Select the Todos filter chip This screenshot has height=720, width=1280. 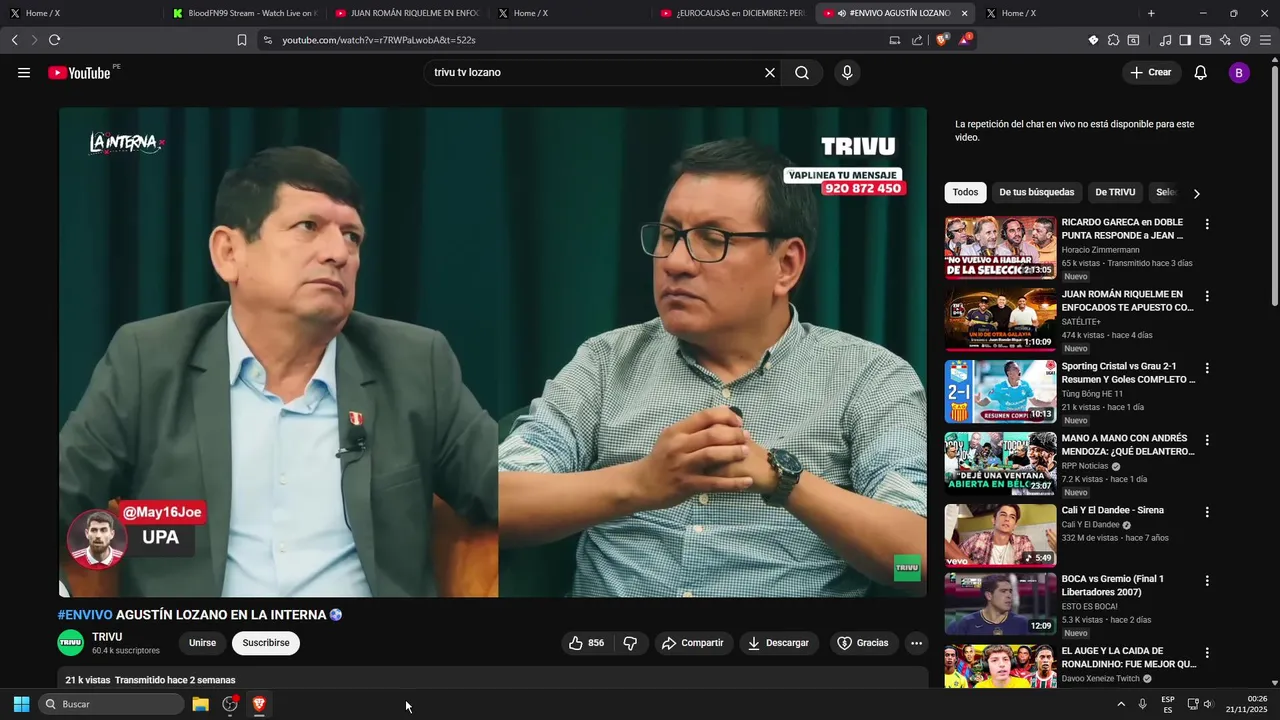(x=965, y=192)
